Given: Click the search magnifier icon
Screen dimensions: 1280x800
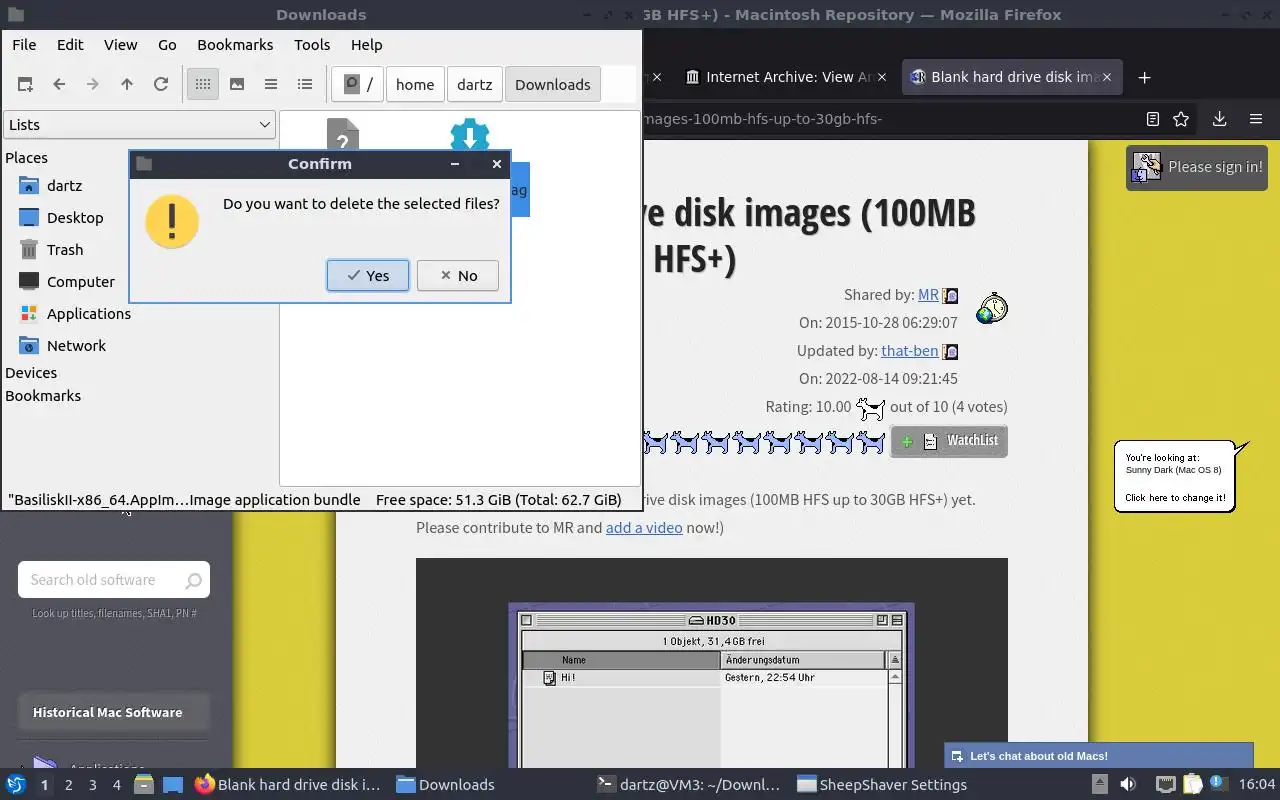Looking at the screenshot, I should 193,580.
